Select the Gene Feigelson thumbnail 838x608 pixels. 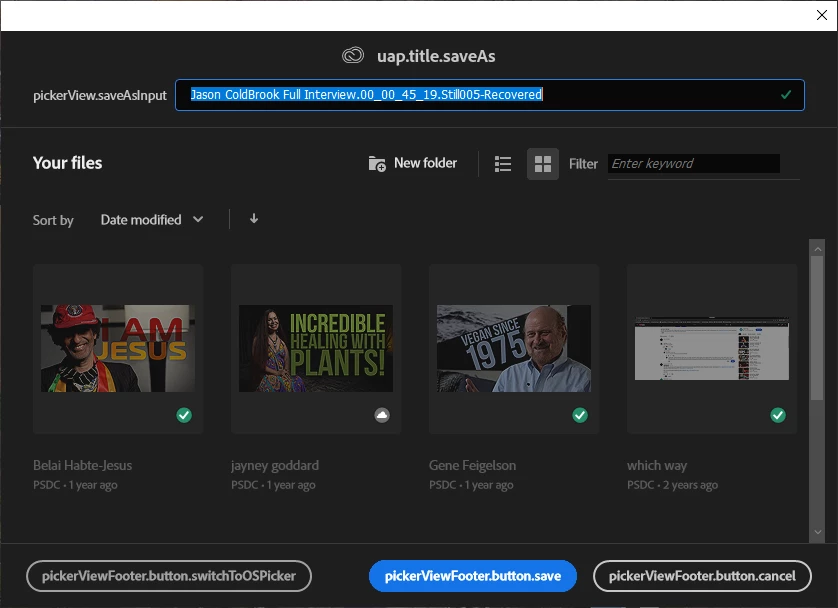click(514, 348)
